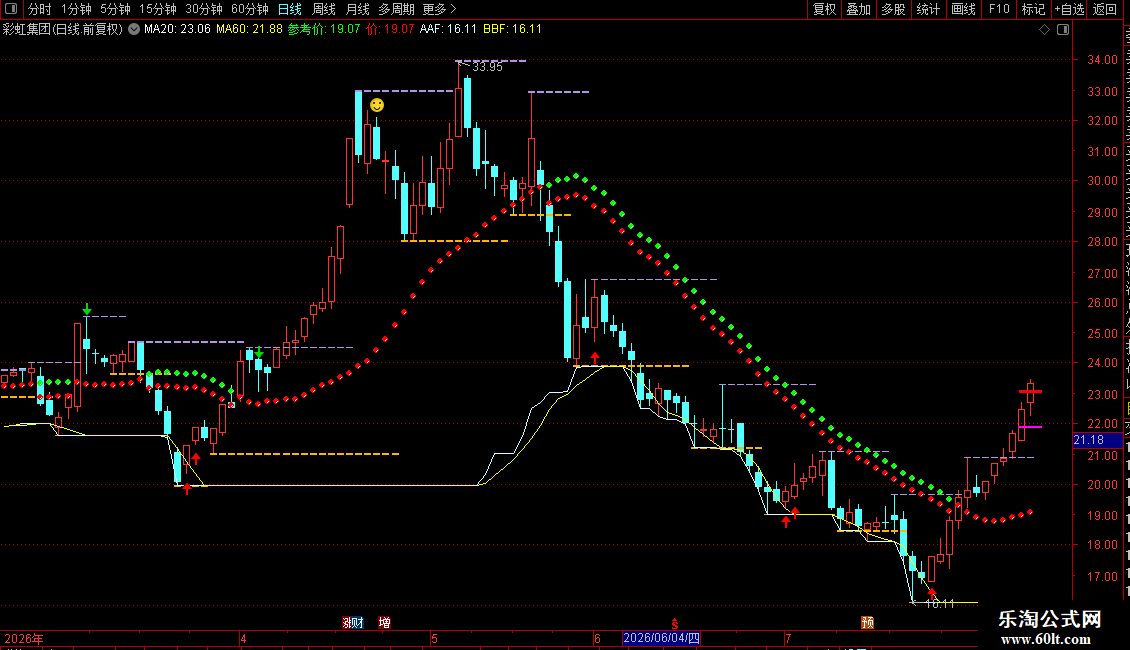
Task: Switch to the 60分钟 period
Action: (x=249, y=9)
